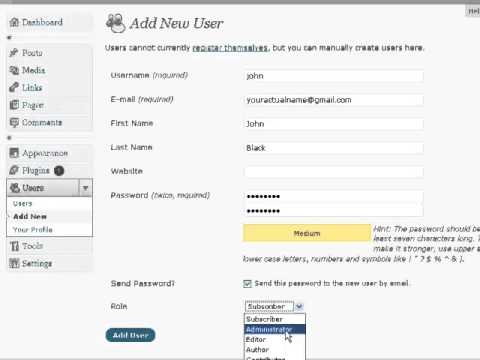Click the Medium password strength indicator
Screen dimensions: 480x360
(x=307, y=233)
